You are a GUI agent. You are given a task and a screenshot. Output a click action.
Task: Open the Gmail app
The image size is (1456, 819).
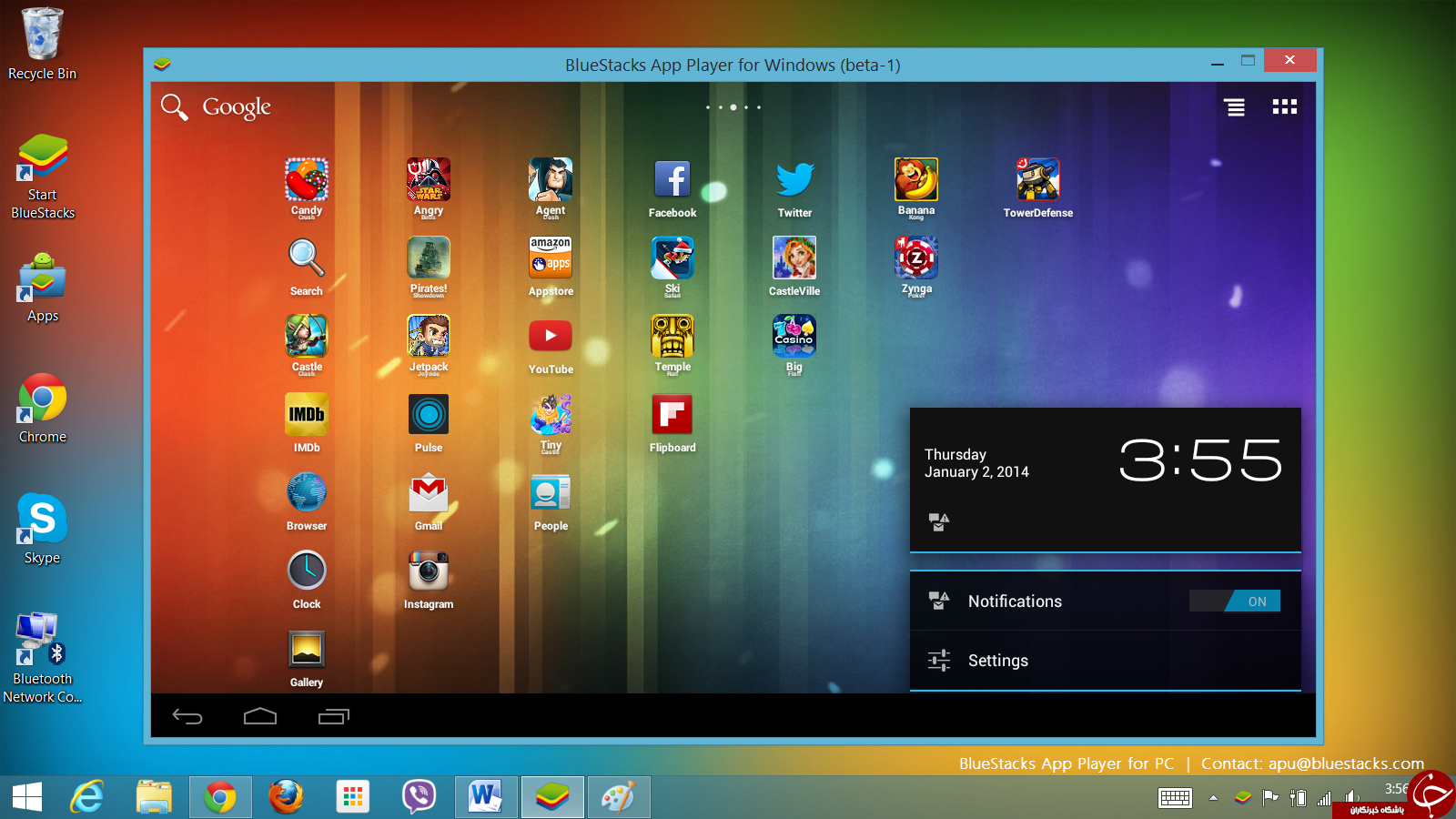[x=429, y=493]
